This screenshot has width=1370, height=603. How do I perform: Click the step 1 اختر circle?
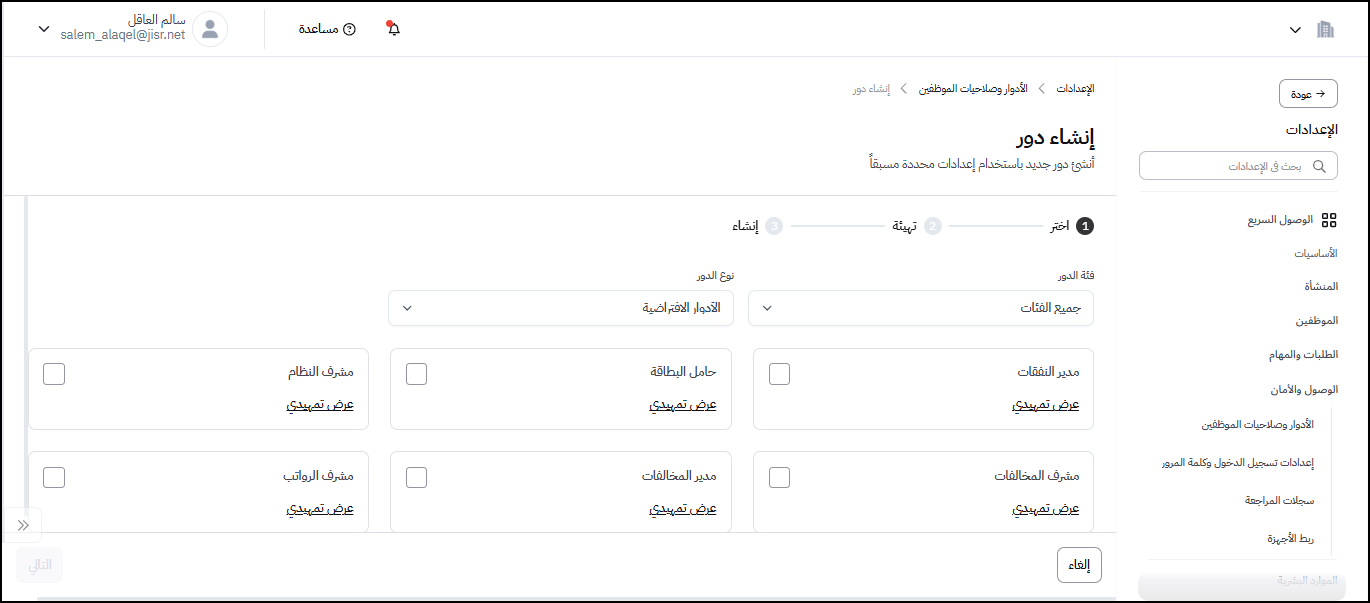pyautogui.click(x=1085, y=226)
